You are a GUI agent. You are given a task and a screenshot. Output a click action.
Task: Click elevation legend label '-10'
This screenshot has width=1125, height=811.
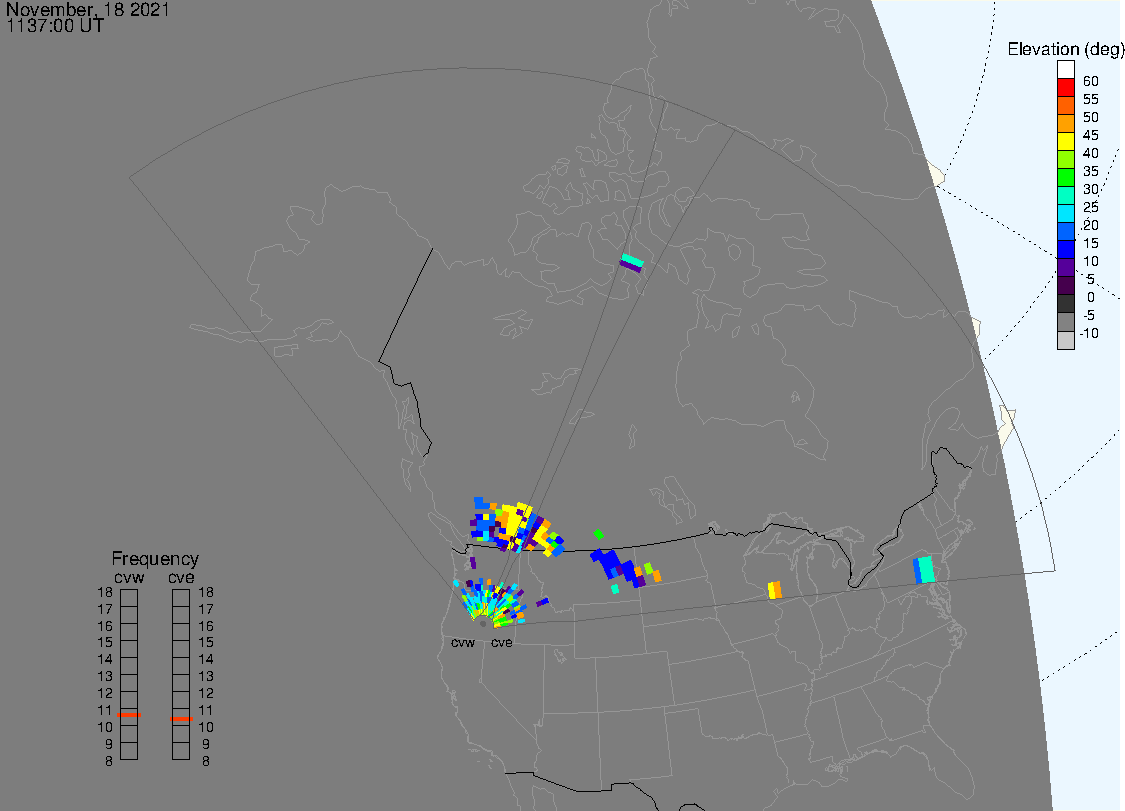[x=1089, y=333]
